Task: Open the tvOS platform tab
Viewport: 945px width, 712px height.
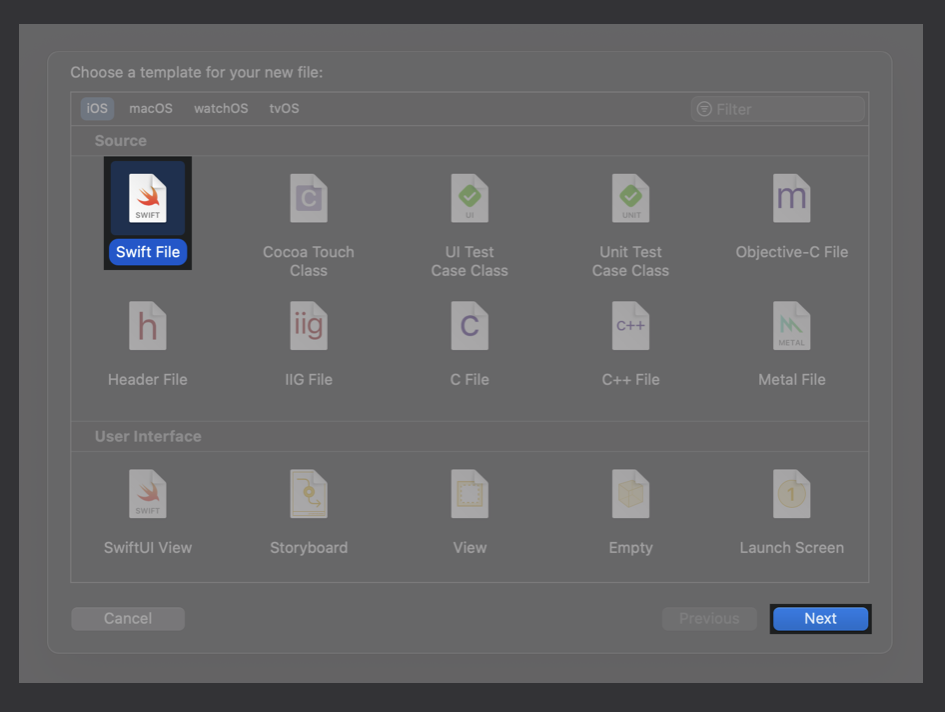Action: pyautogui.click(x=284, y=109)
